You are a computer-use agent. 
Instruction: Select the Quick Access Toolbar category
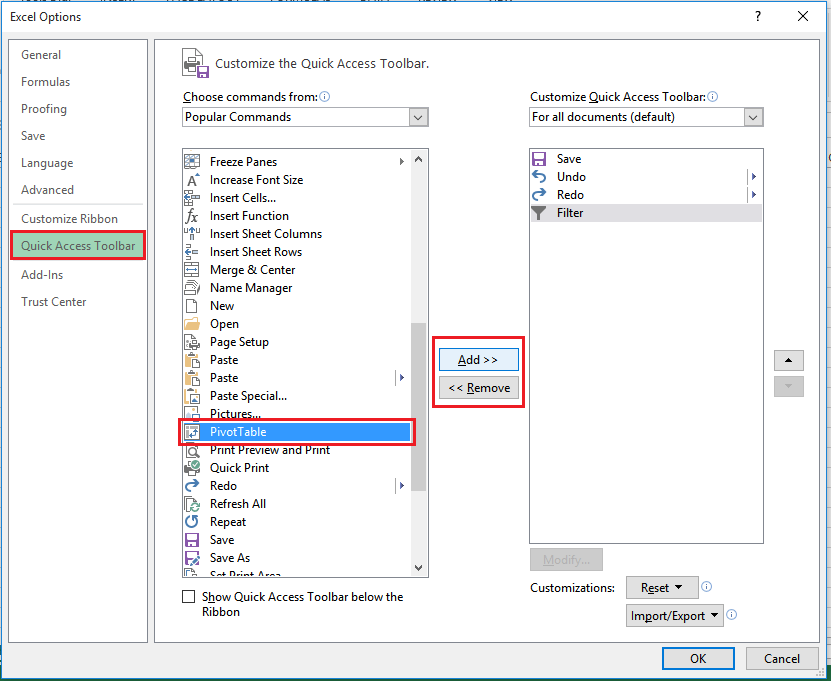[78, 246]
